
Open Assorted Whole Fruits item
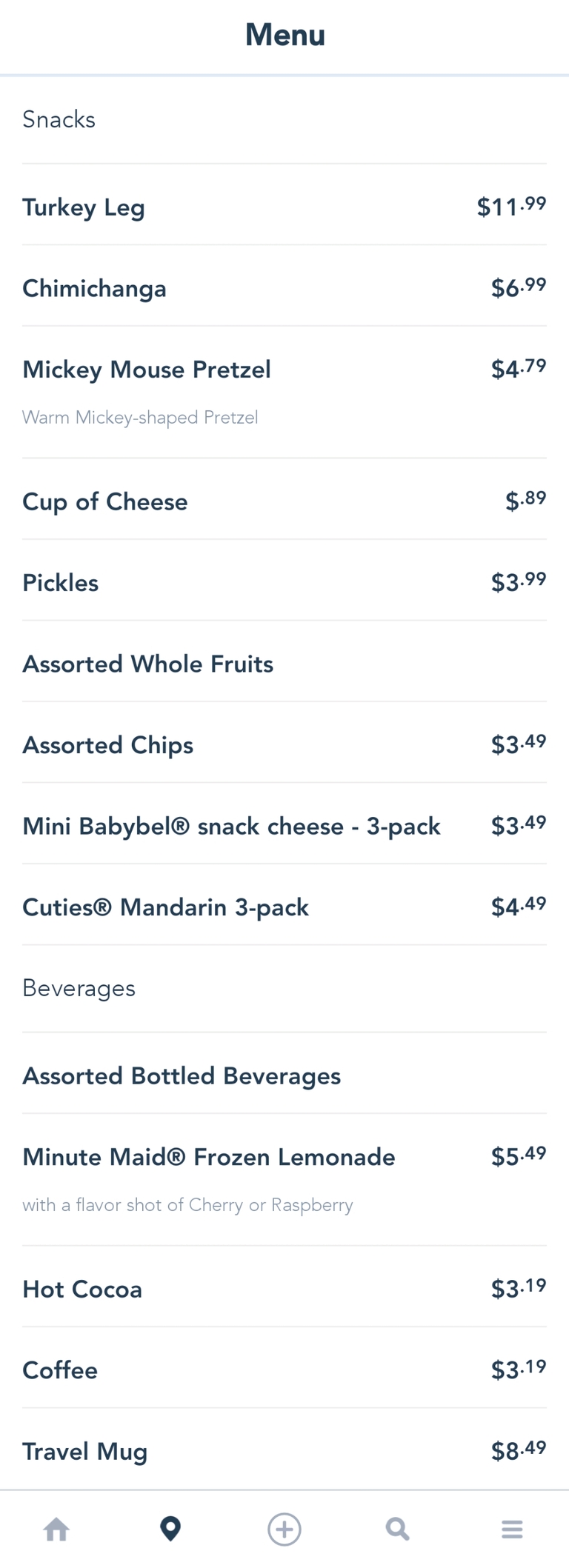(148, 664)
